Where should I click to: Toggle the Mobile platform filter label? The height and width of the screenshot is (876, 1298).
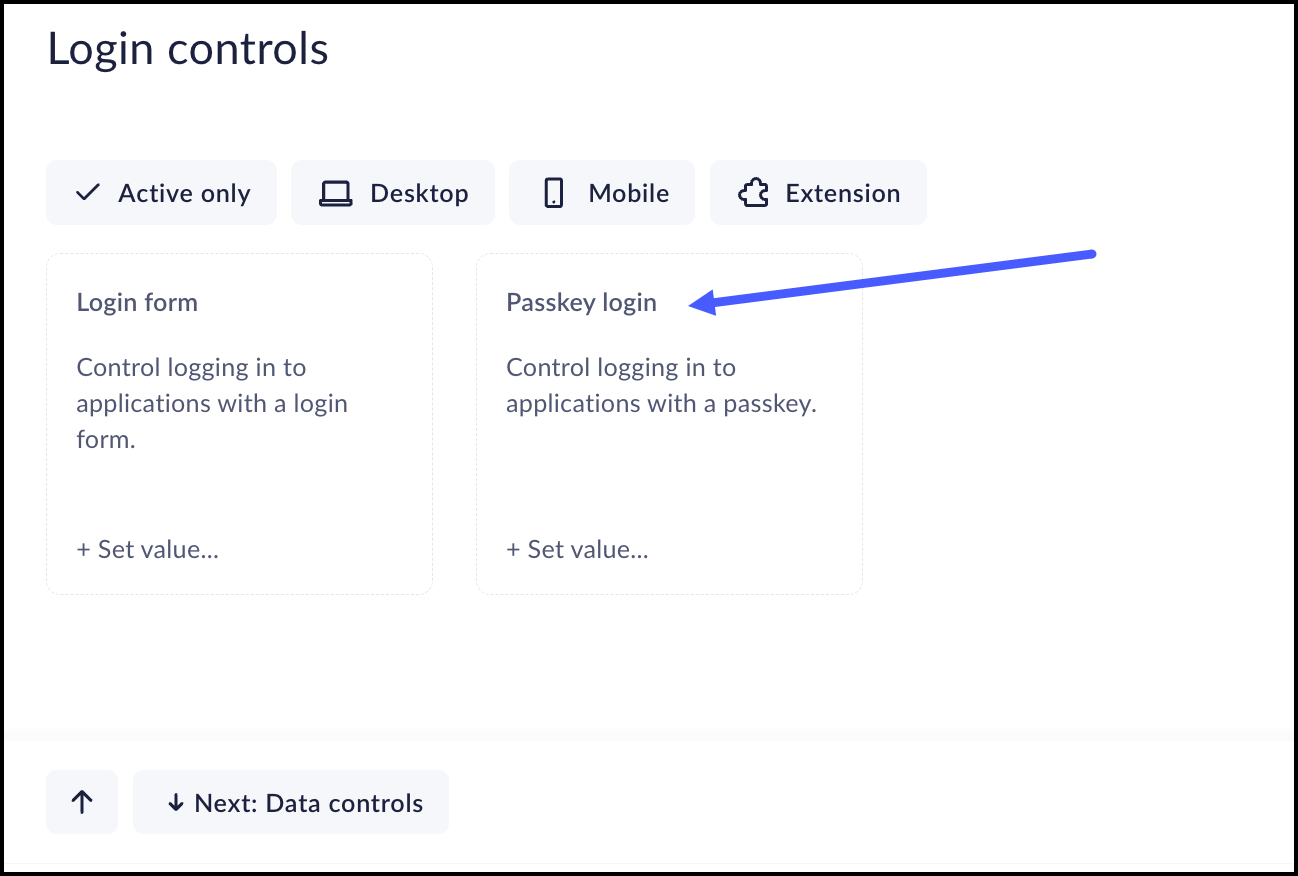(628, 193)
